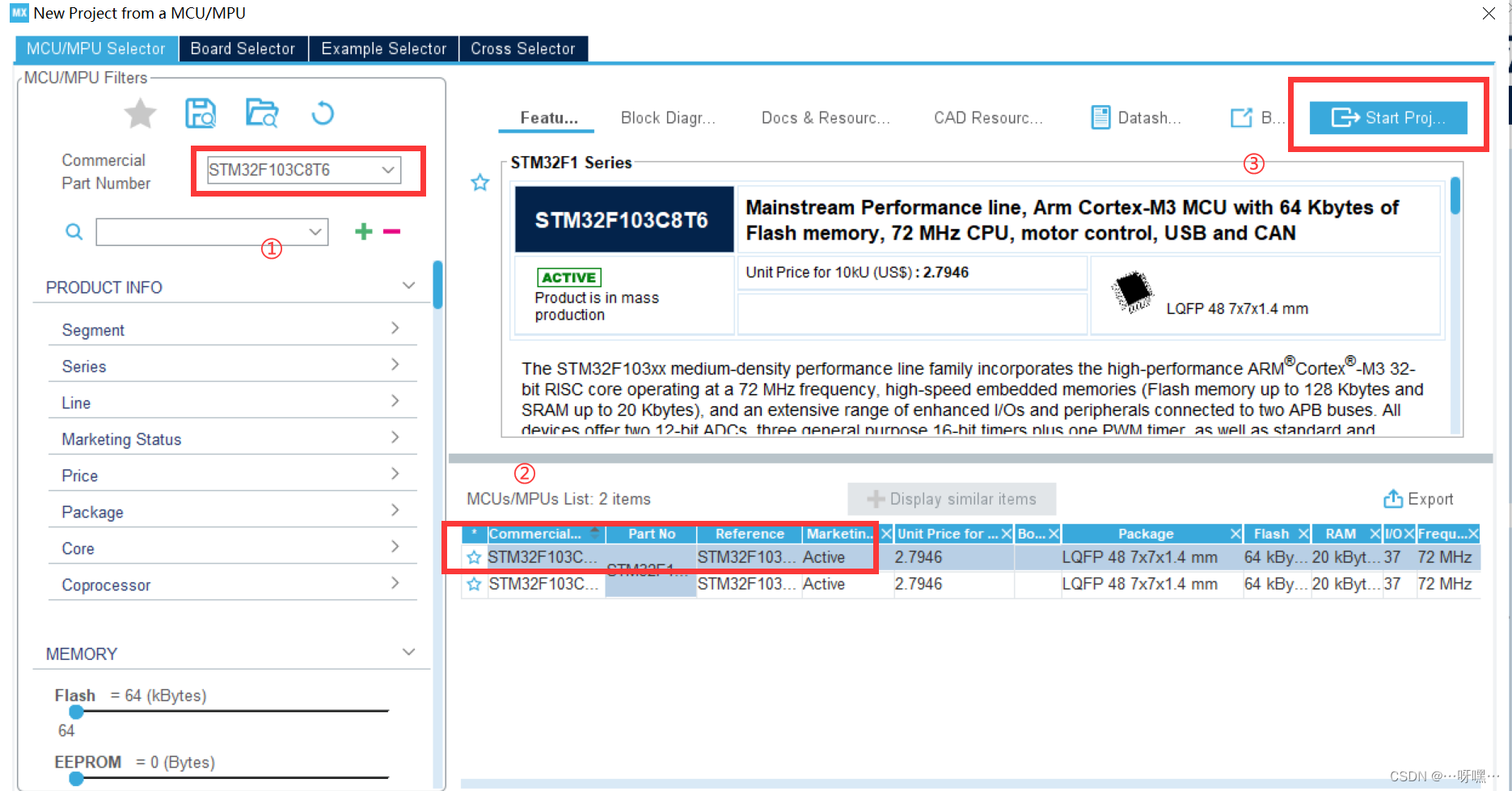This screenshot has height=791, width=1512.
Task: Open the Features tab
Action: (547, 118)
